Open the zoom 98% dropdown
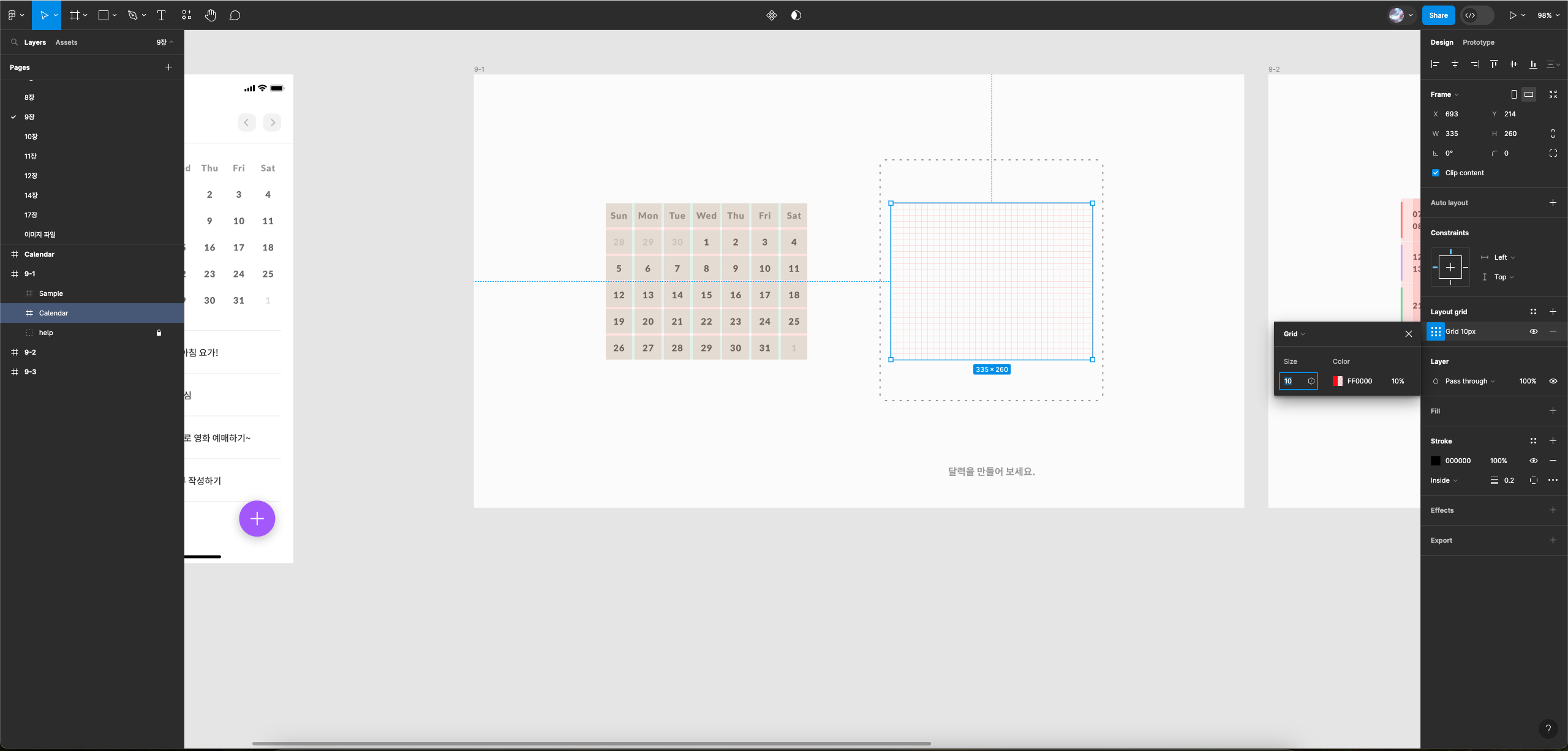Screen dimensions: 1568x751 [1548, 15]
